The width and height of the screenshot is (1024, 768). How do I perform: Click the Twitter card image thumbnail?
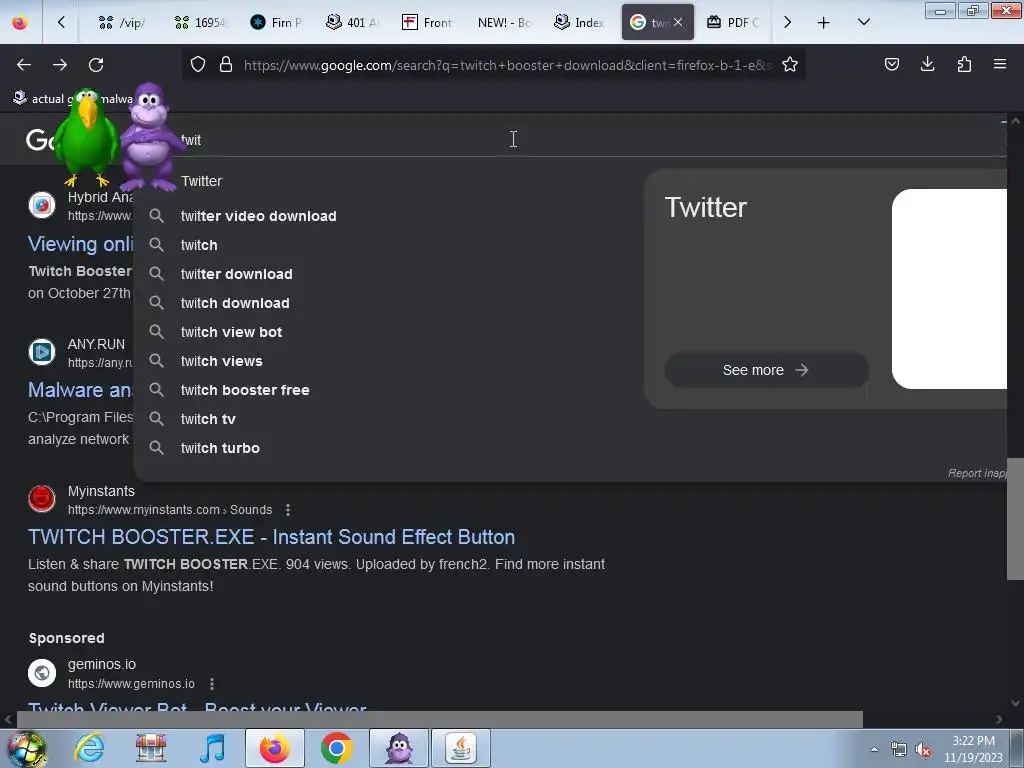point(949,289)
